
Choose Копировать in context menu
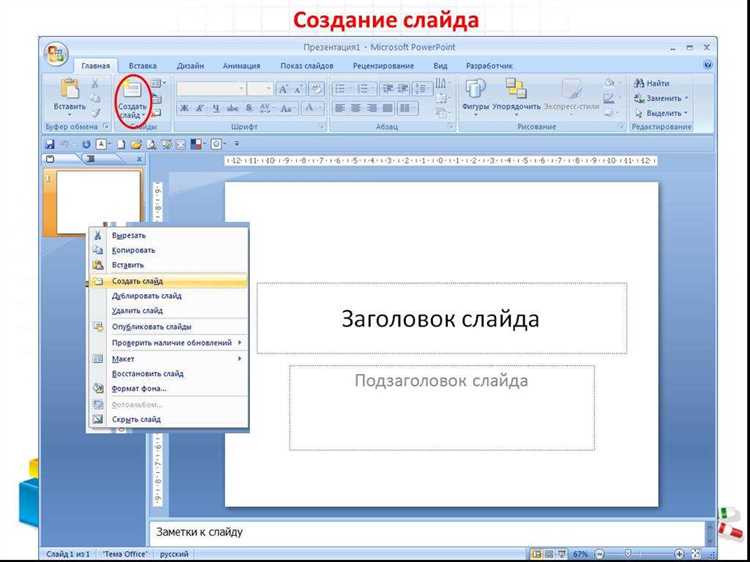(169, 250)
